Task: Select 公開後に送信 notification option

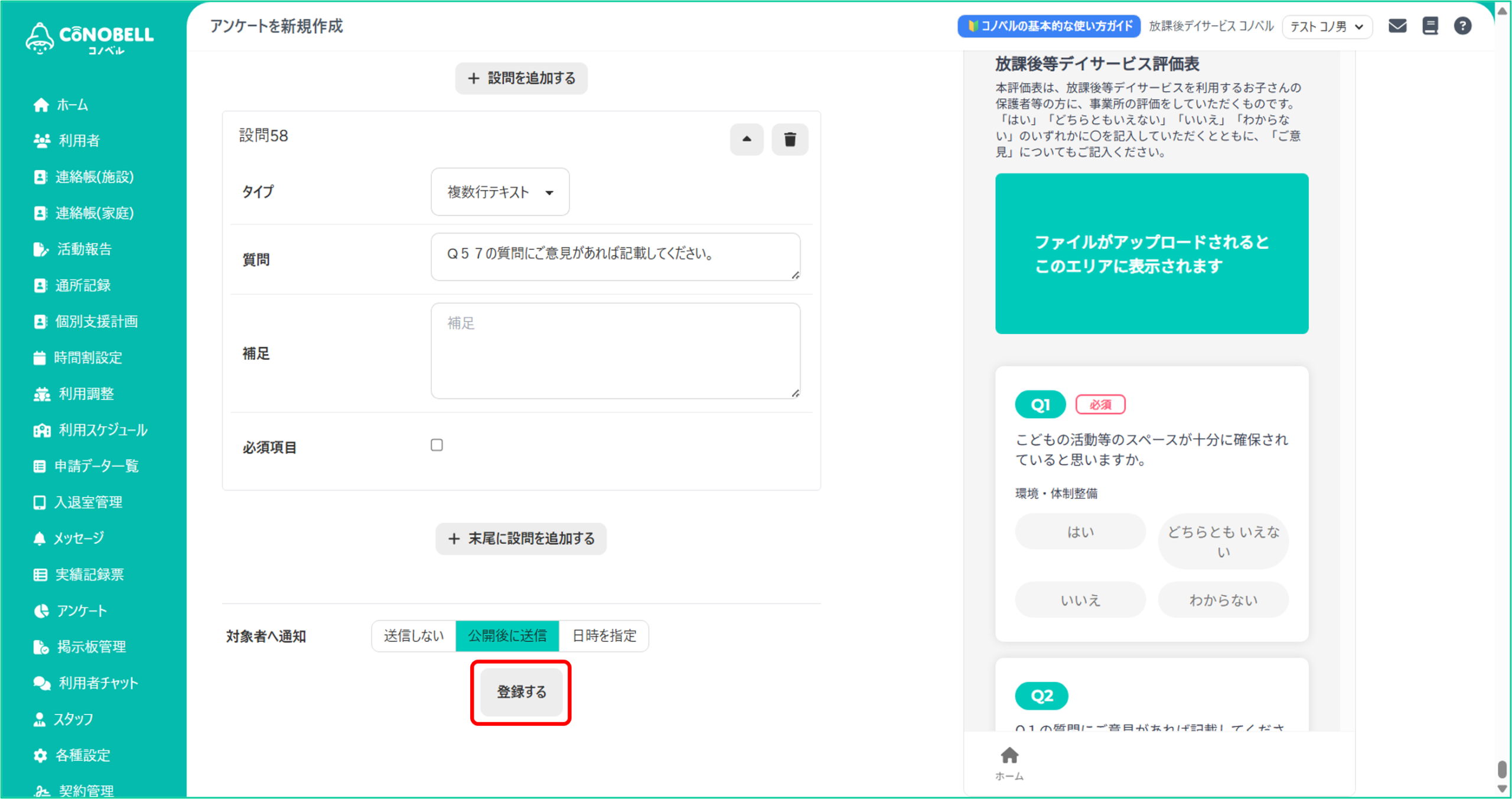Action: 507,636
